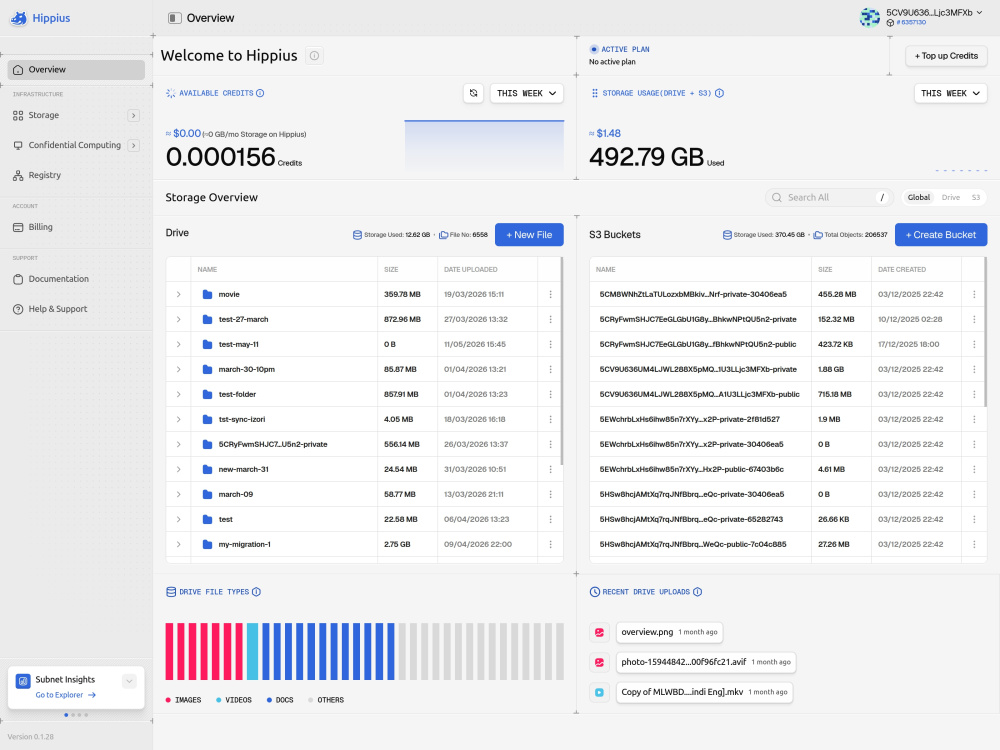Click the Drive table vertical scrollbar
Image resolution: width=1000 pixels, height=750 pixels.
point(561,361)
